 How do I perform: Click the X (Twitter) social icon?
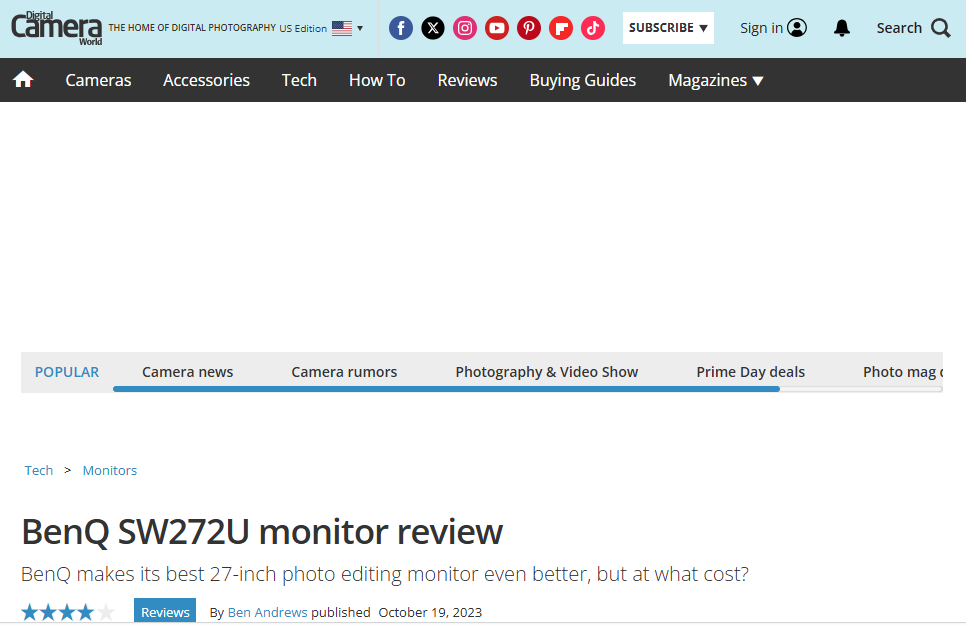coord(432,27)
